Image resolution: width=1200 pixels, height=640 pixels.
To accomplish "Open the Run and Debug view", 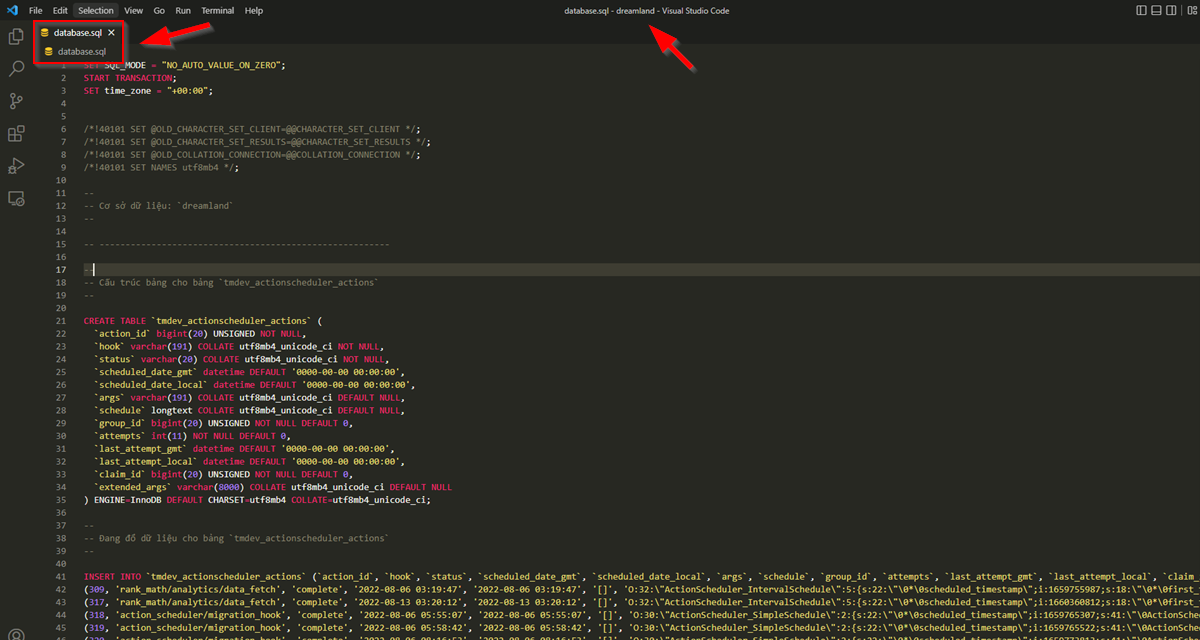I will (15, 166).
